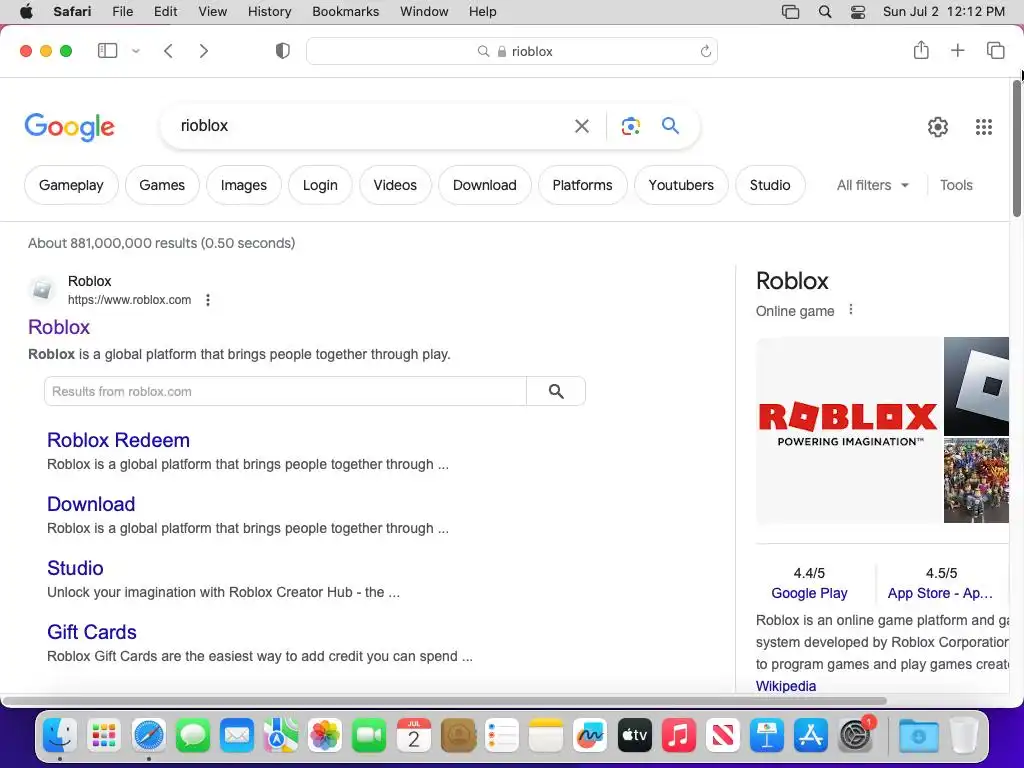Show the tab overview icon

click(x=995, y=50)
